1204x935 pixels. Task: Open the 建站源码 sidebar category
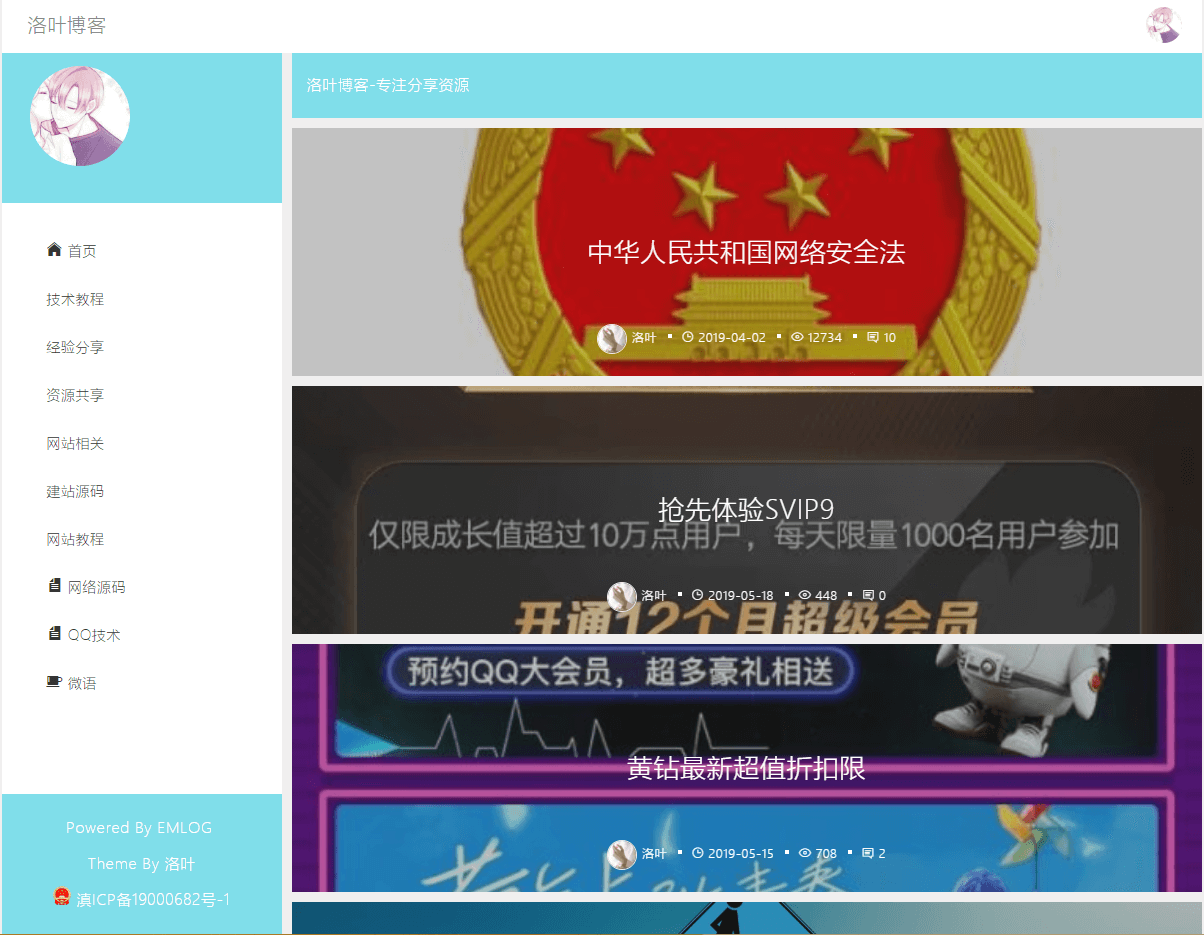pos(75,491)
